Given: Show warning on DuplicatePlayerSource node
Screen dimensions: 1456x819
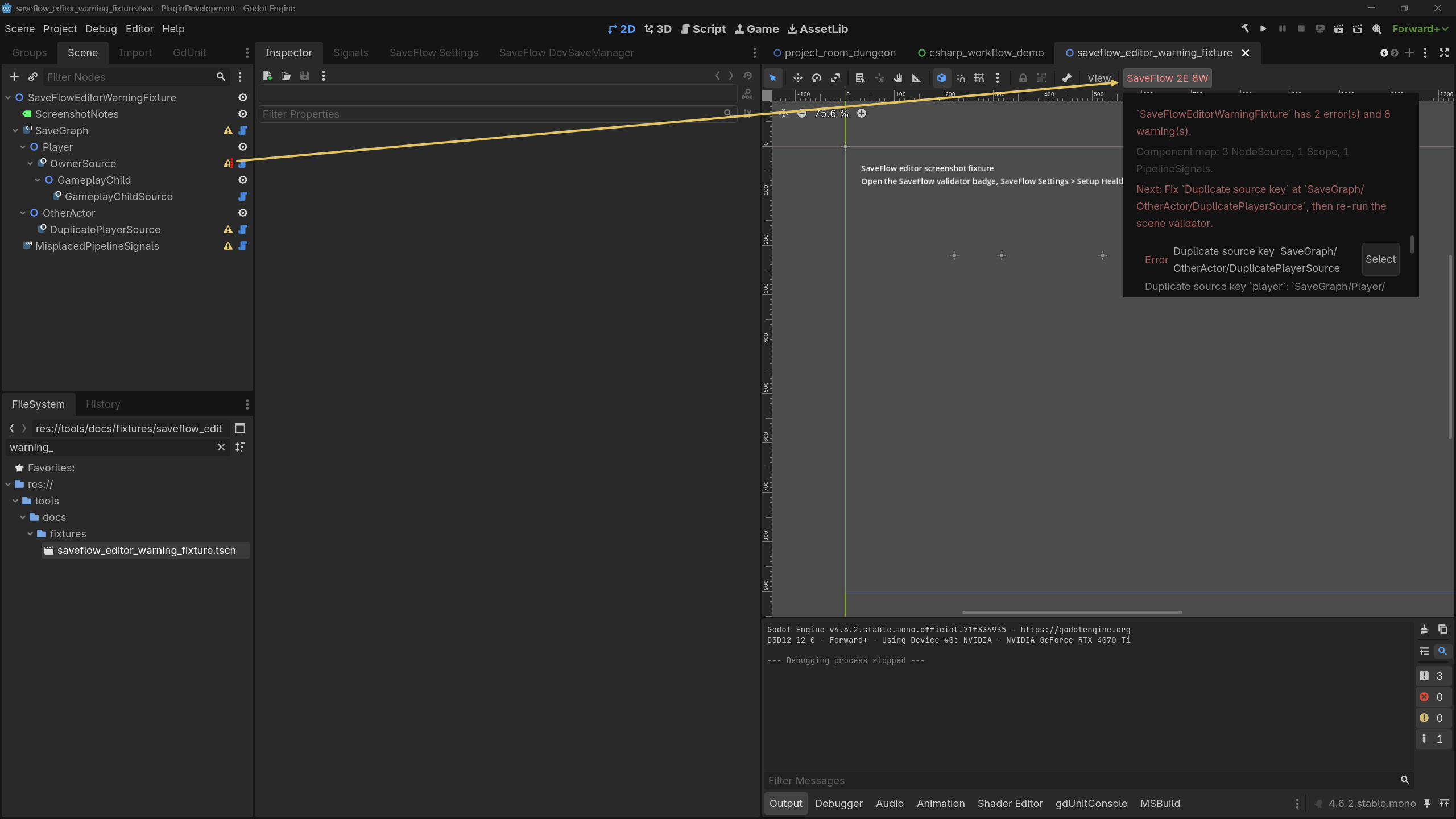Looking at the screenshot, I should 228,230.
